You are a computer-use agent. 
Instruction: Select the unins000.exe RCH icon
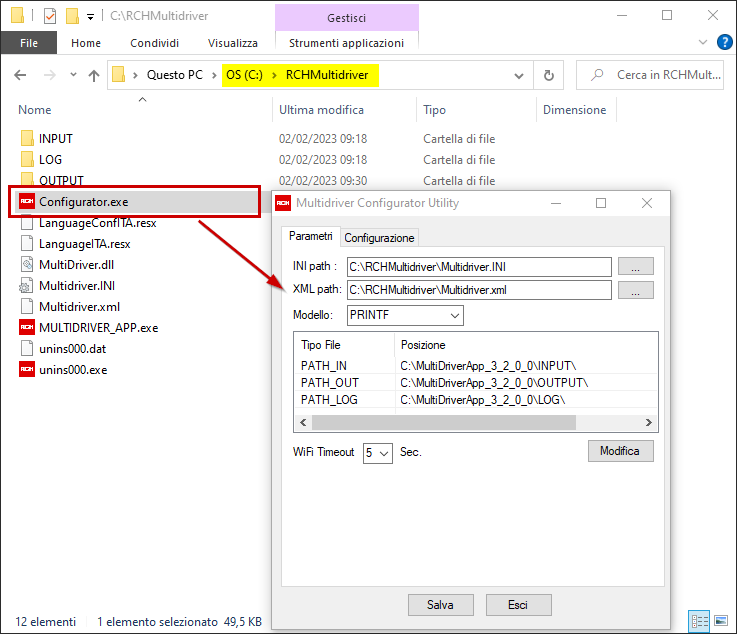click(x=27, y=369)
